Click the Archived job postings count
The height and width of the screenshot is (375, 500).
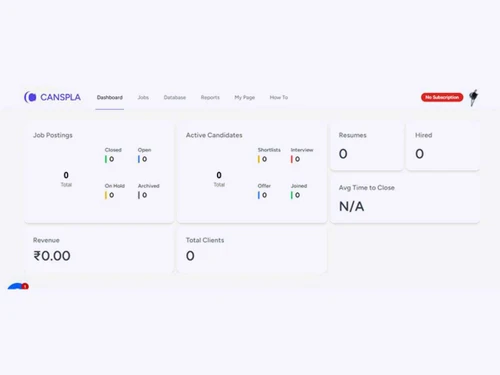[144, 195]
